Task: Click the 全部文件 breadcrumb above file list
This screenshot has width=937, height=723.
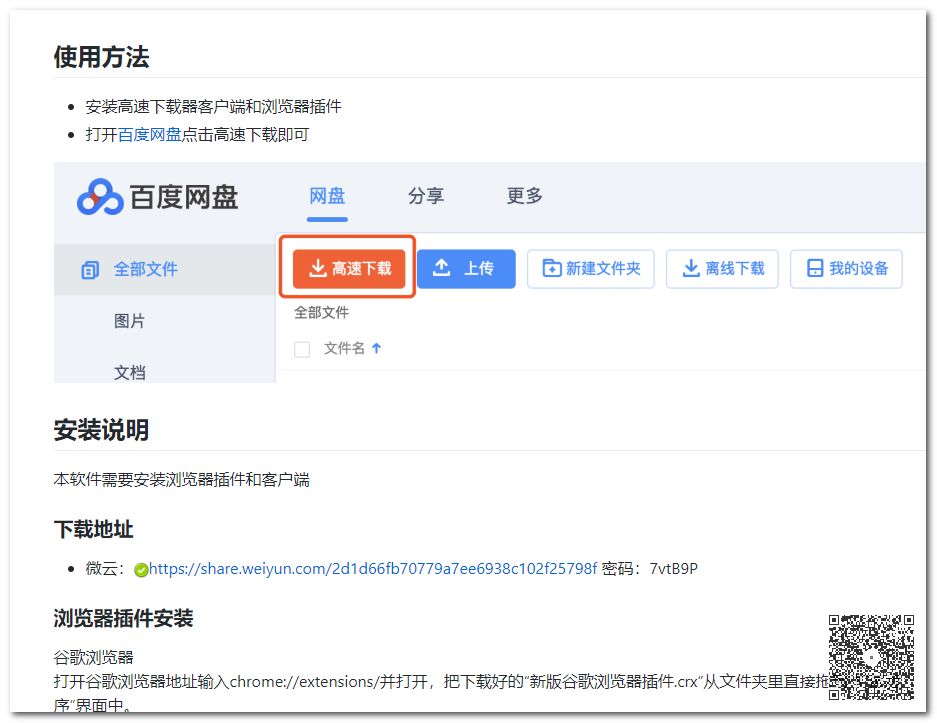Action: click(321, 313)
